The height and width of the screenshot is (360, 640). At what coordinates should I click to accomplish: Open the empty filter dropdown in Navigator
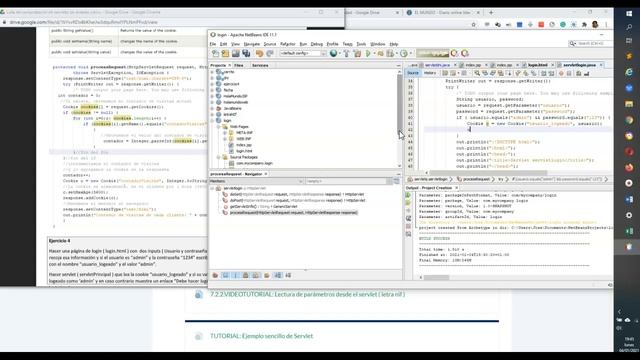[349, 181]
